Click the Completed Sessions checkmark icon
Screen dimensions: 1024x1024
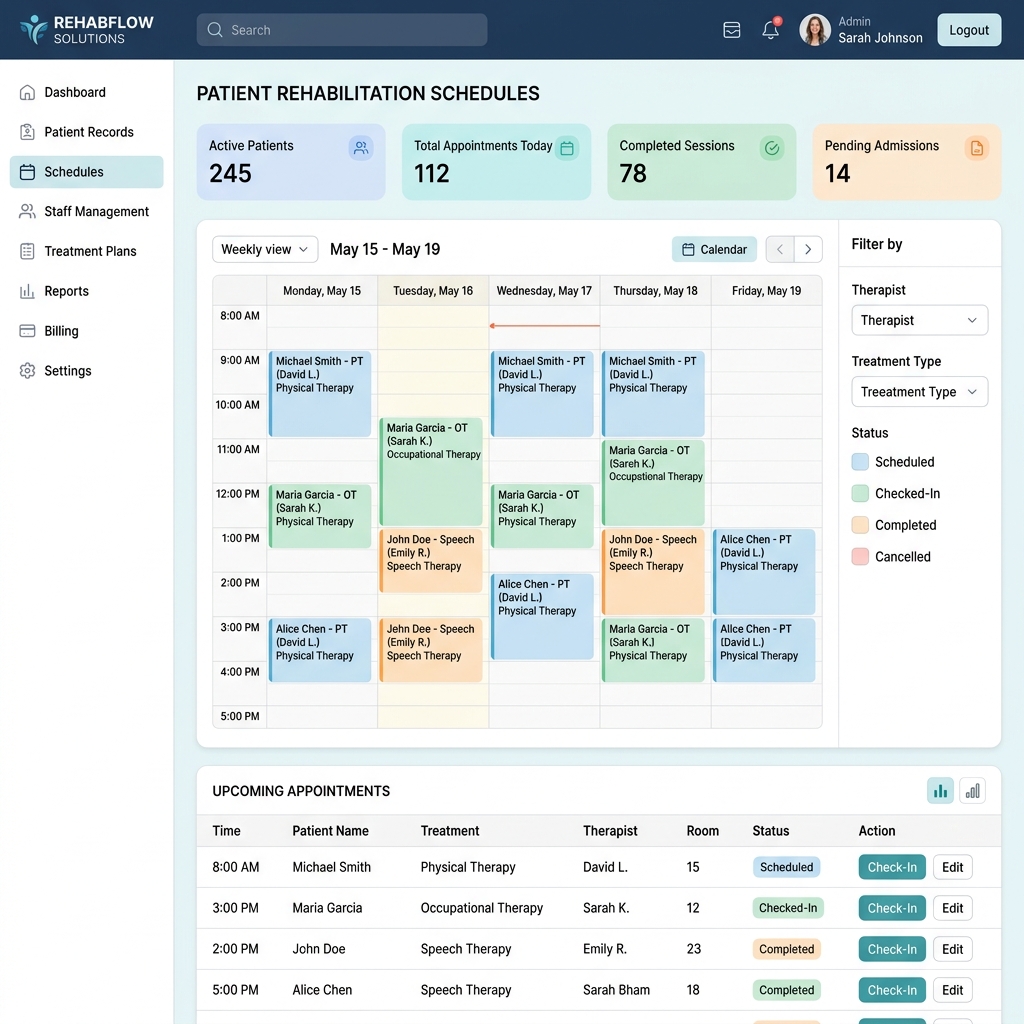tap(772, 148)
